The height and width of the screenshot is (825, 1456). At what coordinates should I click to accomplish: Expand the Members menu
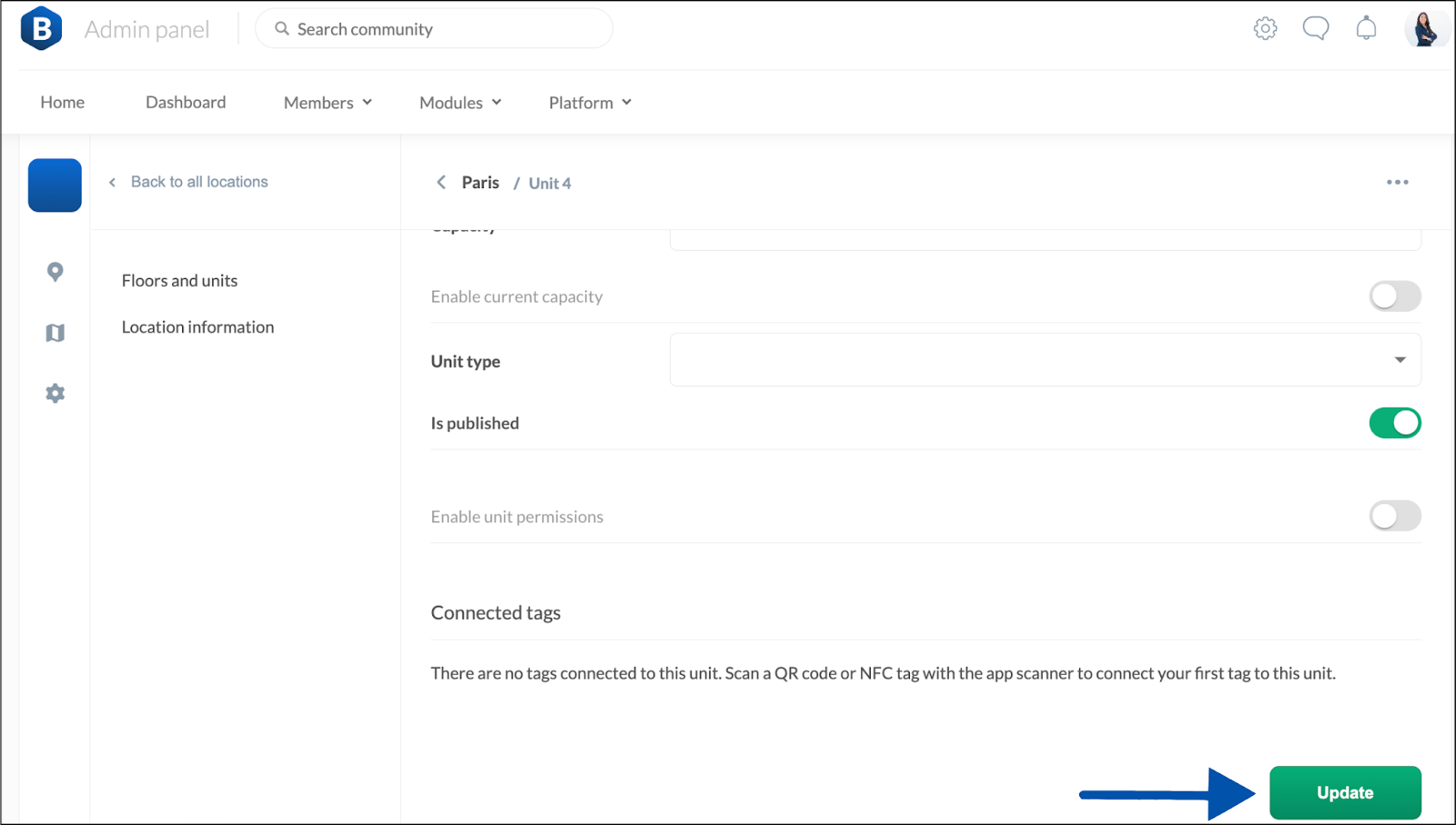(x=328, y=103)
